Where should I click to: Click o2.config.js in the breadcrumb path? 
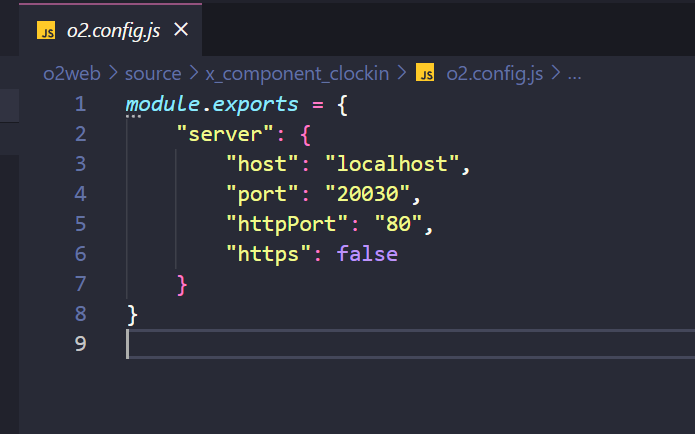point(493,73)
